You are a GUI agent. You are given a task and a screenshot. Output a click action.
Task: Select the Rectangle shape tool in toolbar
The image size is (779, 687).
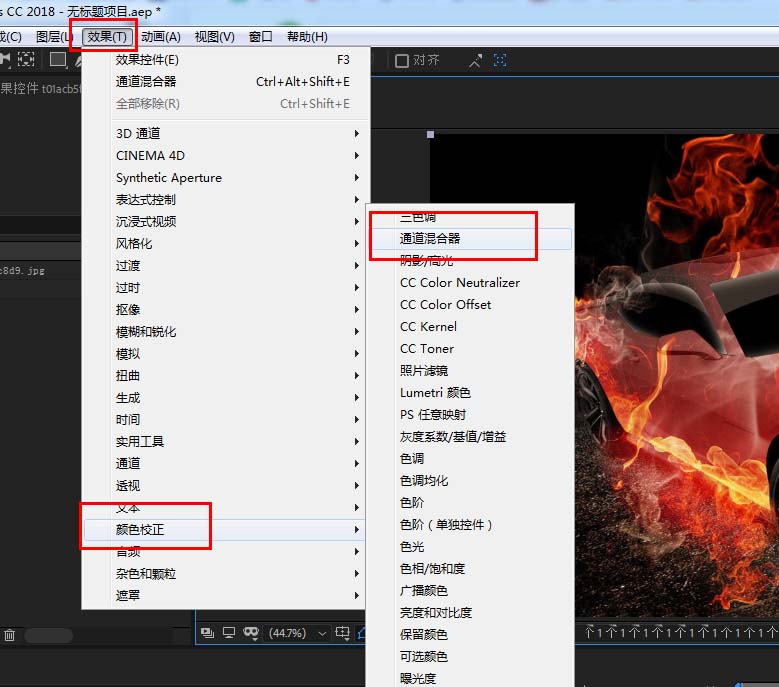coord(58,60)
